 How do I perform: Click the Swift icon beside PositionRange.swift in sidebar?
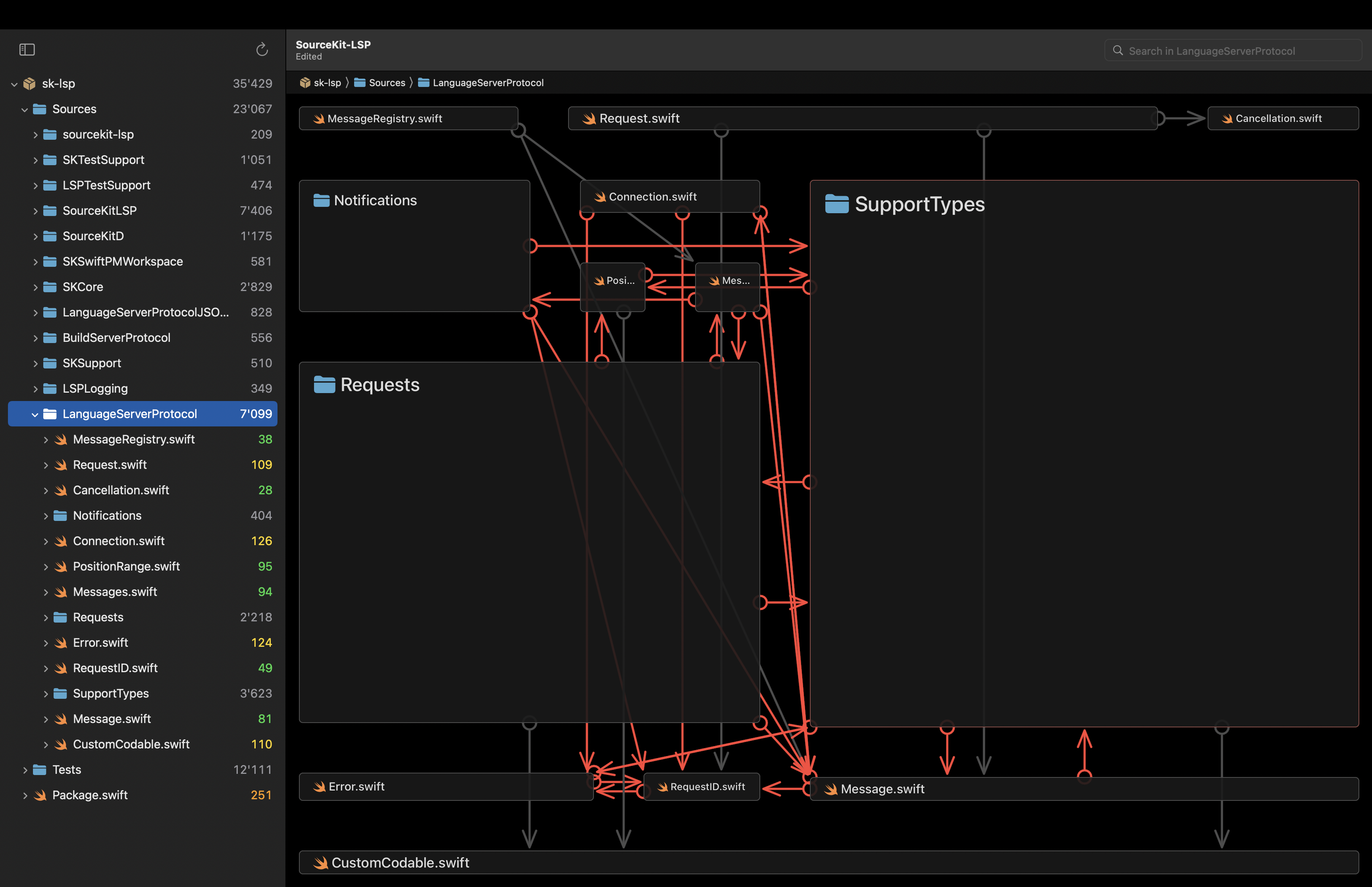tap(60, 566)
